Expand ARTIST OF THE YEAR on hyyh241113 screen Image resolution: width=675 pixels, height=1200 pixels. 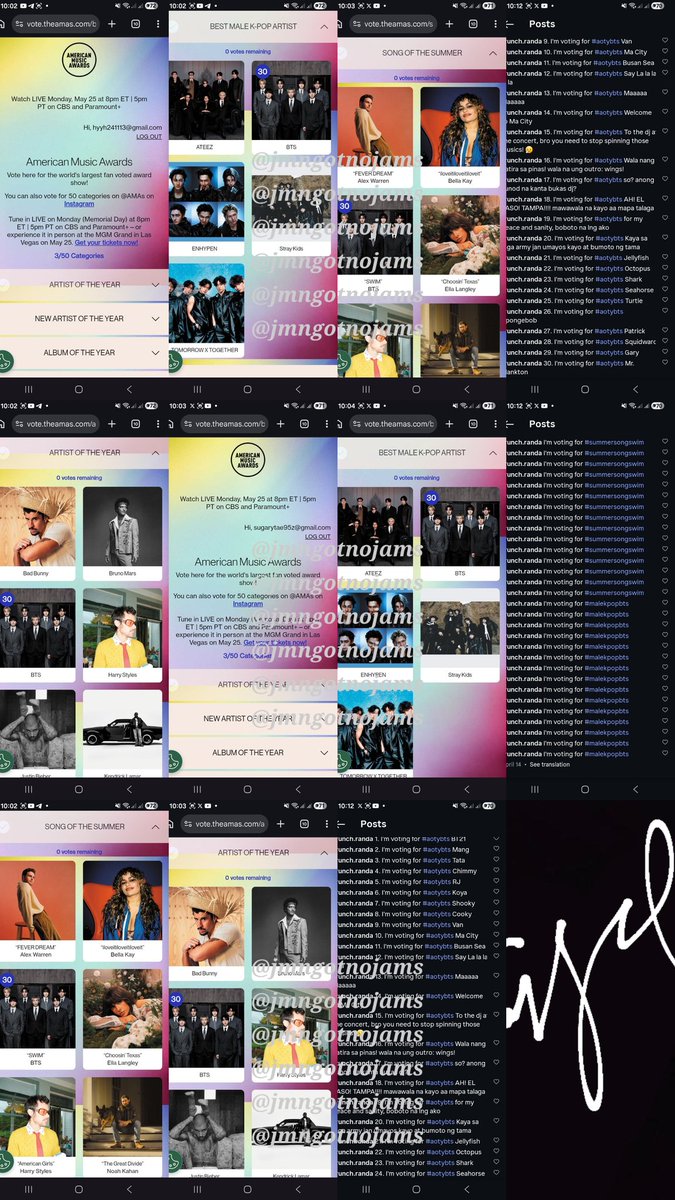pos(84,285)
